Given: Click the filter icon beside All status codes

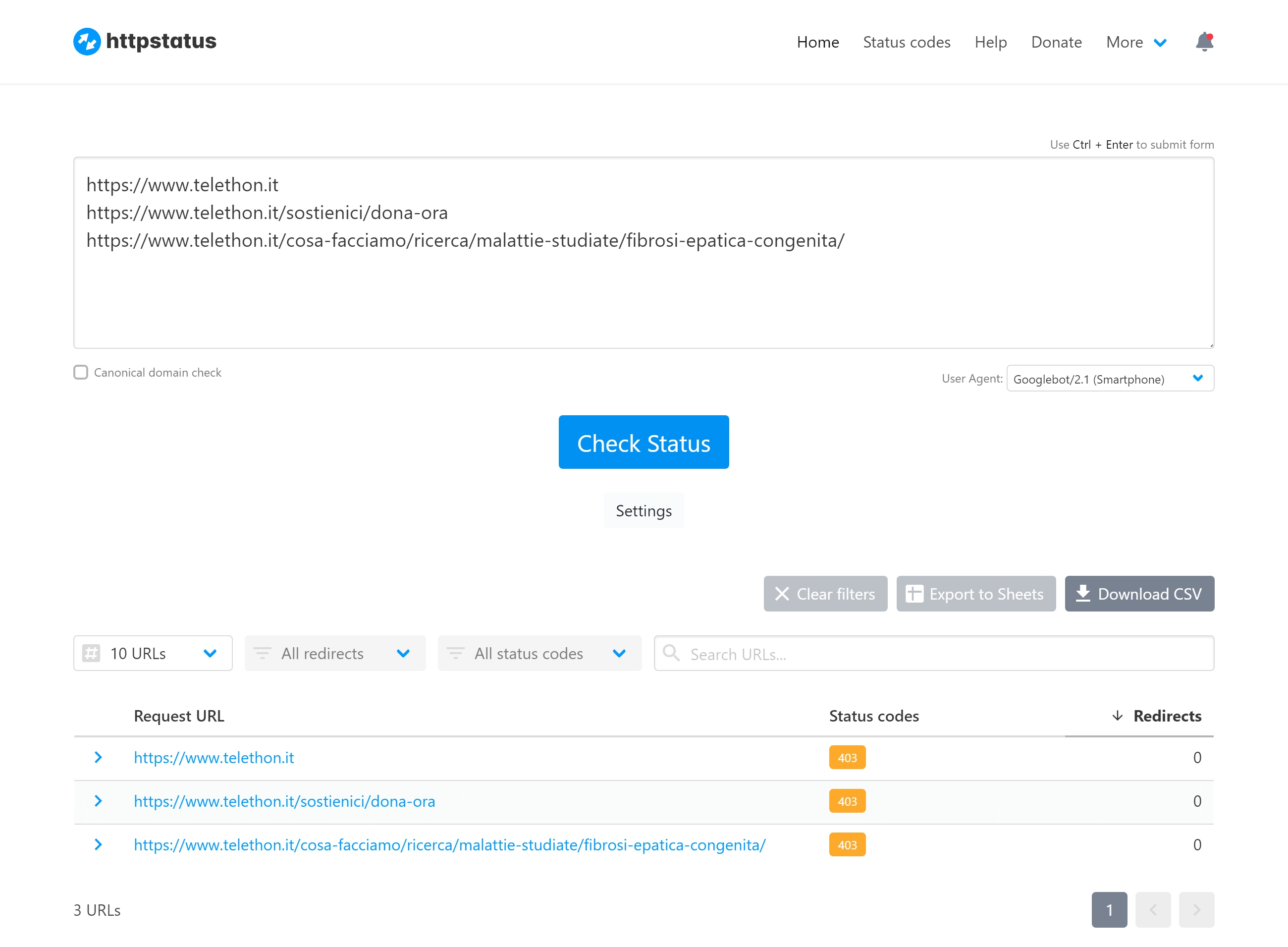Looking at the screenshot, I should click(x=455, y=653).
